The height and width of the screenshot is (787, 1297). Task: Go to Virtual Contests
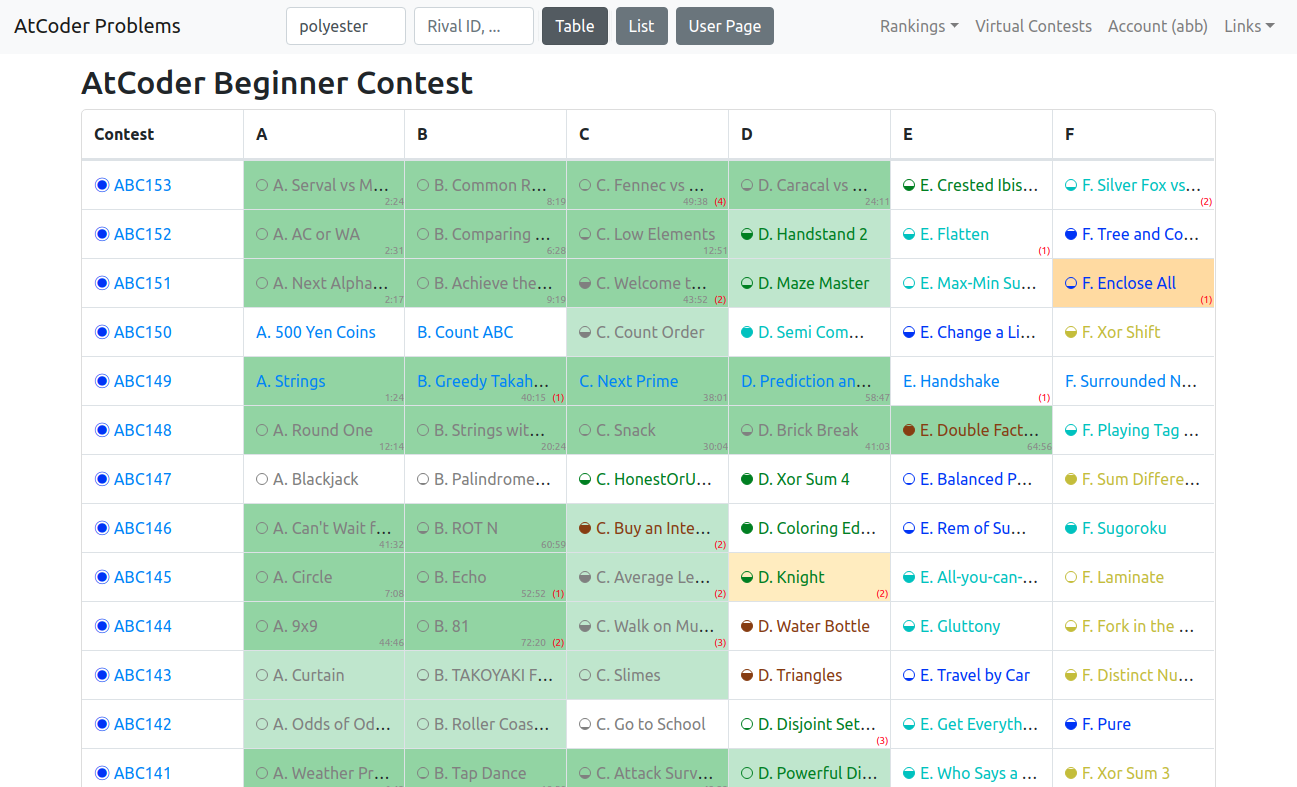click(1033, 26)
